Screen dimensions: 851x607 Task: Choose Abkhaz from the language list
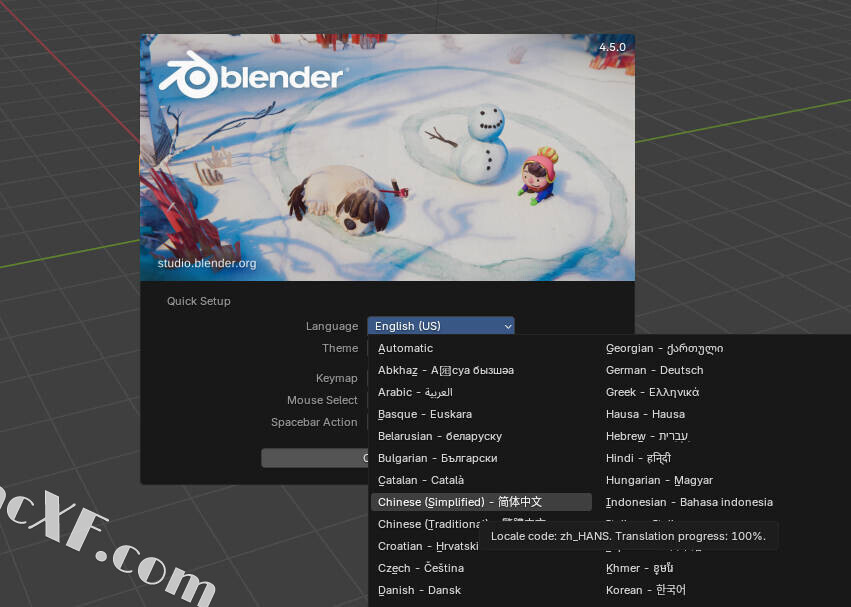(x=481, y=370)
